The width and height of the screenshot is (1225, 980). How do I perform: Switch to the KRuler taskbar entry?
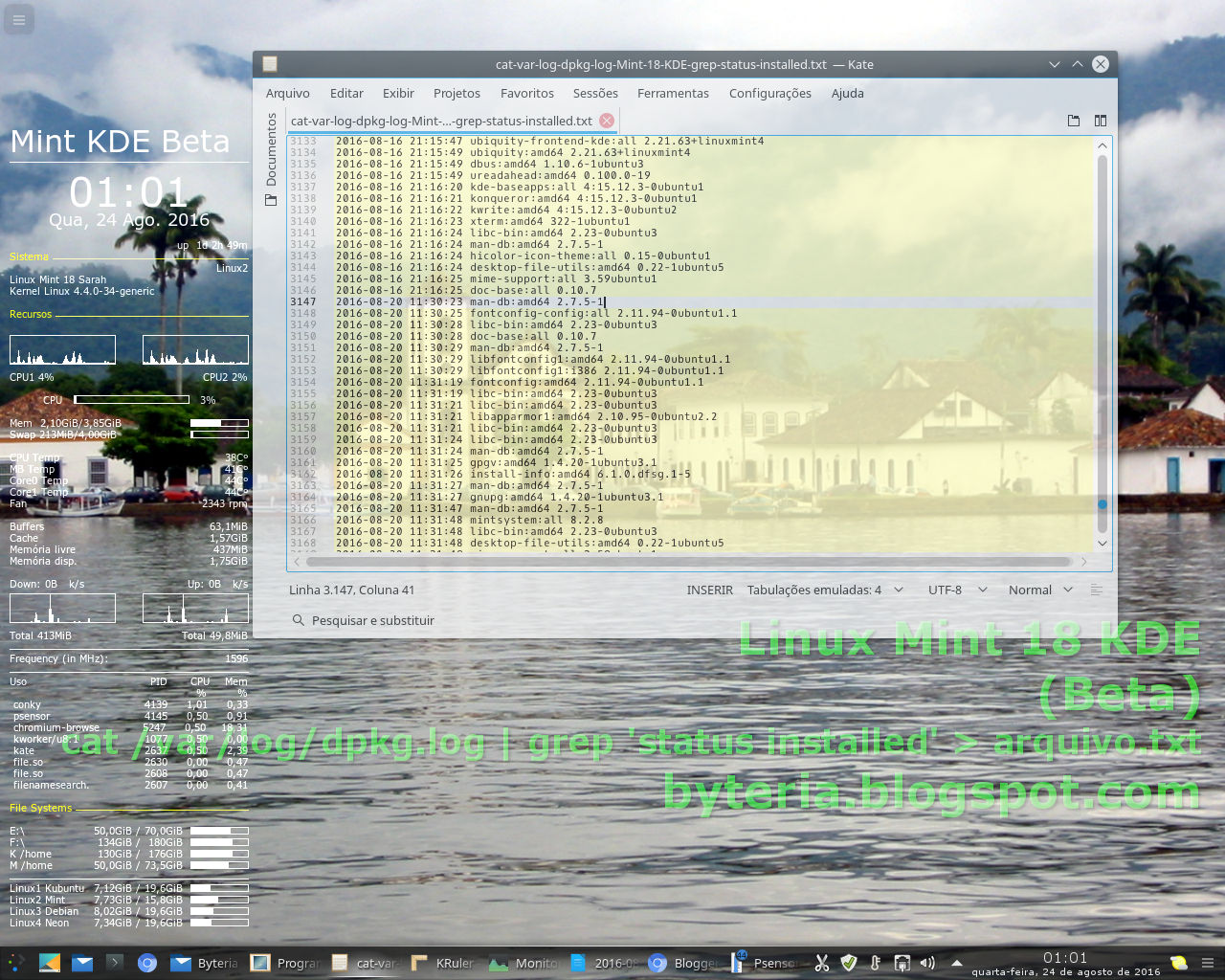point(444,963)
